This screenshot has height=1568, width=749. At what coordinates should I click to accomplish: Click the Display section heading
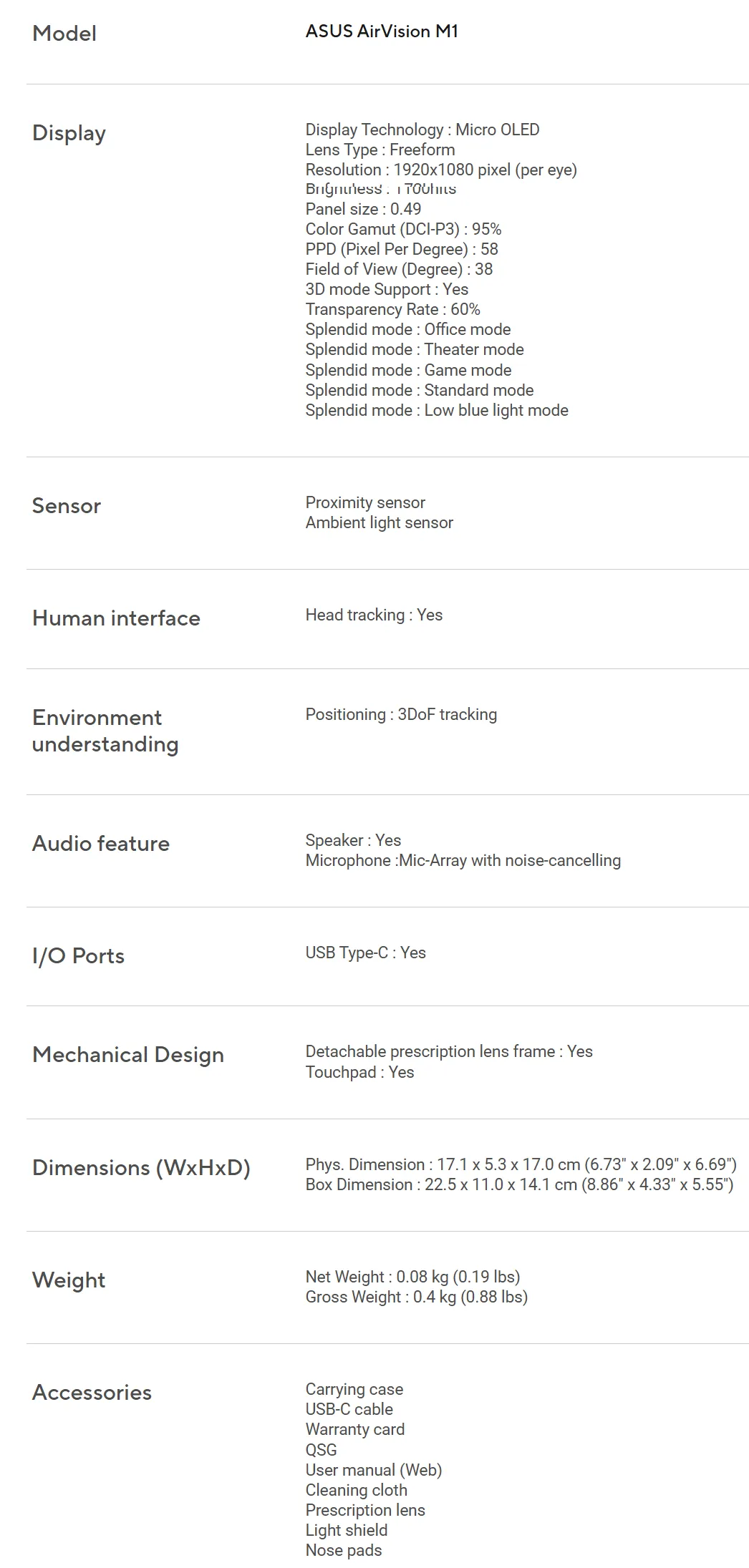coord(69,133)
